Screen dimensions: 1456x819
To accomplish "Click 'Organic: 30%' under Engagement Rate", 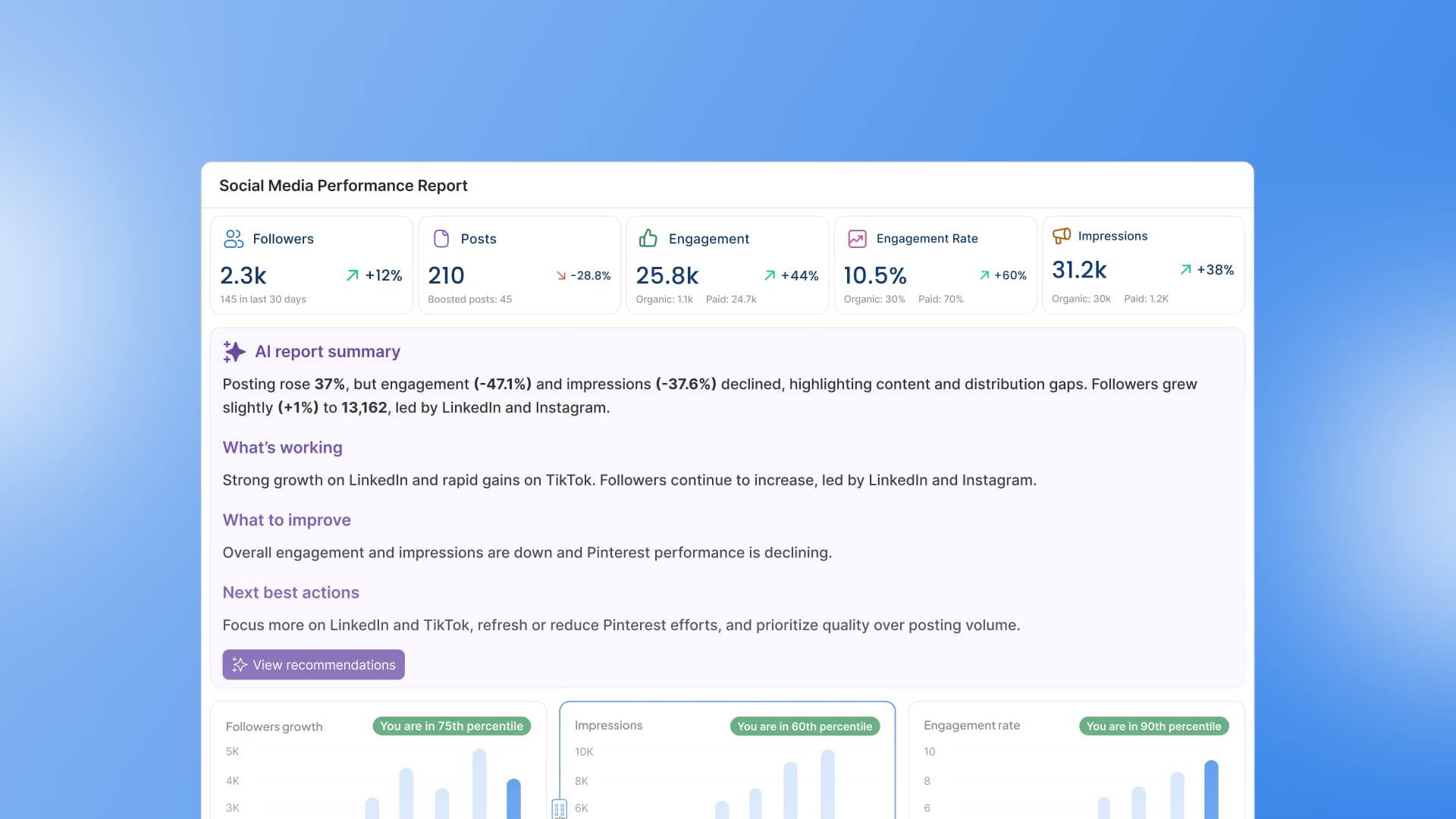I will 874,300.
